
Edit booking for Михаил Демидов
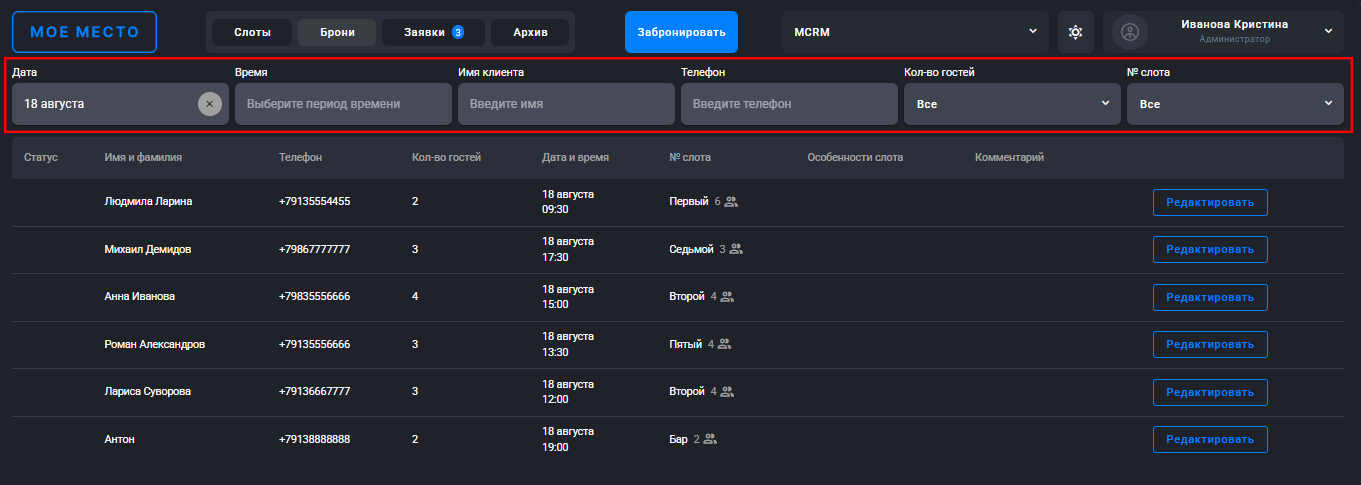coord(1210,249)
